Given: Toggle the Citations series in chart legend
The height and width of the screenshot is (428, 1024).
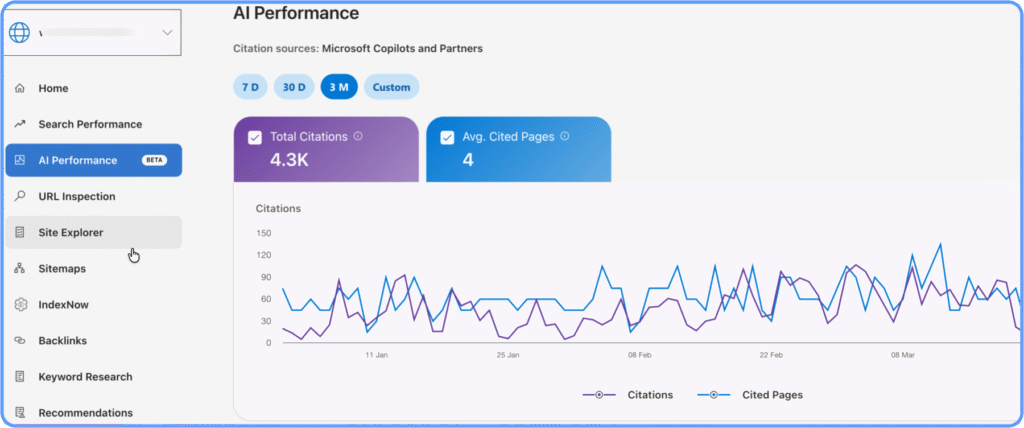Looking at the screenshot, I should point(628,394).
